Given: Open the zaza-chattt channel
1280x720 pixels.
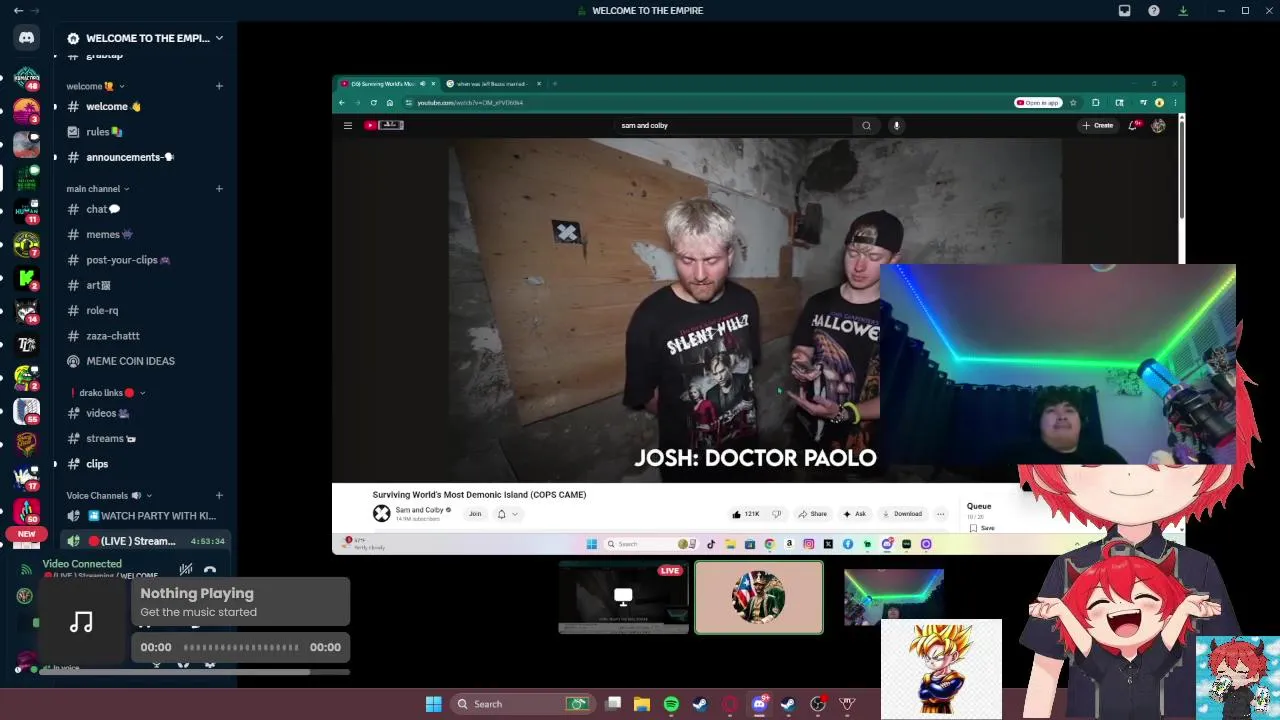Looking at the screenshot, I should [x=144, y=336].
